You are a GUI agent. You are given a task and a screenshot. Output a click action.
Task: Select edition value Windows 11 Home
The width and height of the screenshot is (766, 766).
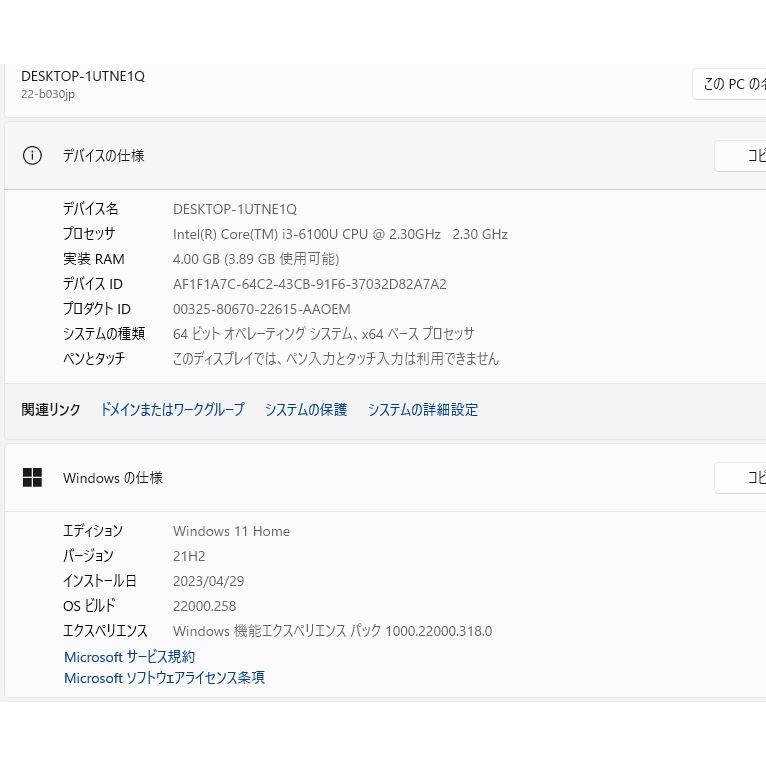click(x=232, y=531)
